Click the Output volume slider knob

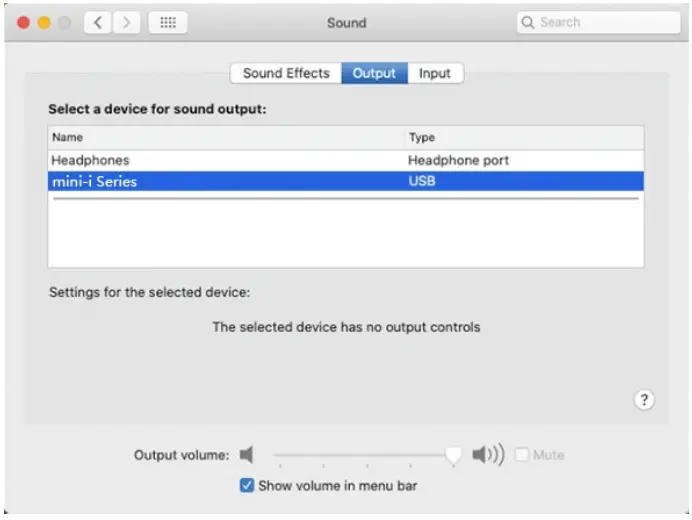(x=454, y=455)
